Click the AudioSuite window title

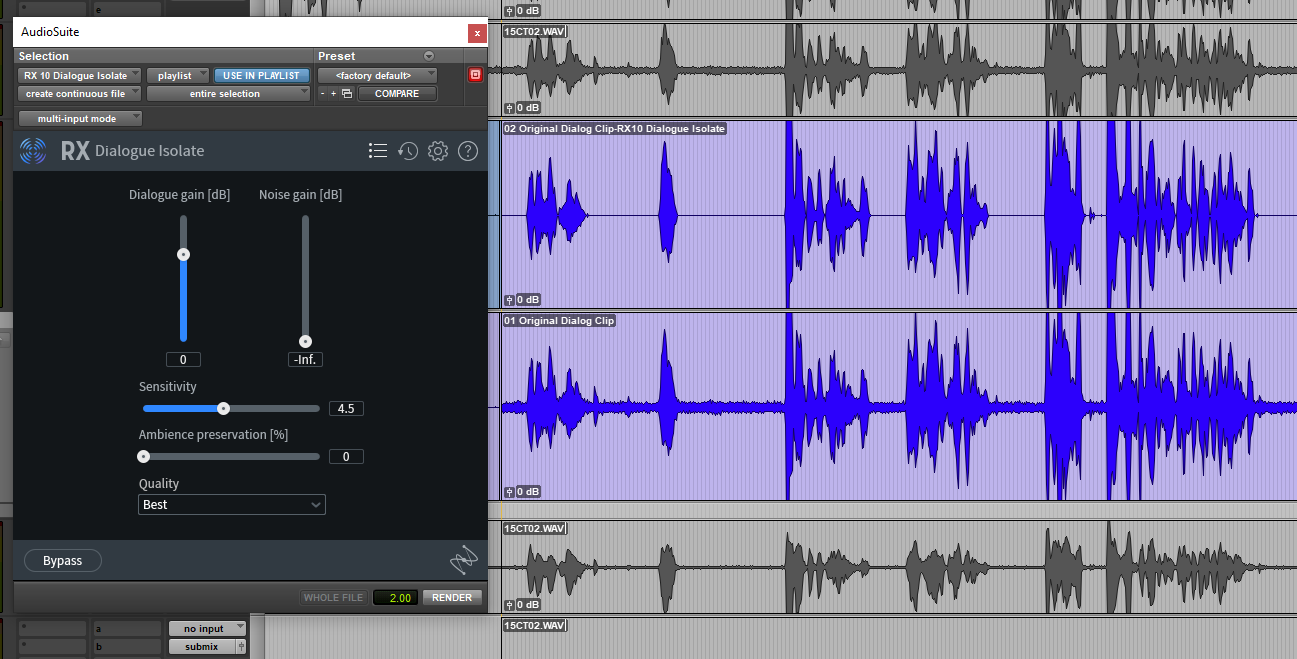coord(50,32)
